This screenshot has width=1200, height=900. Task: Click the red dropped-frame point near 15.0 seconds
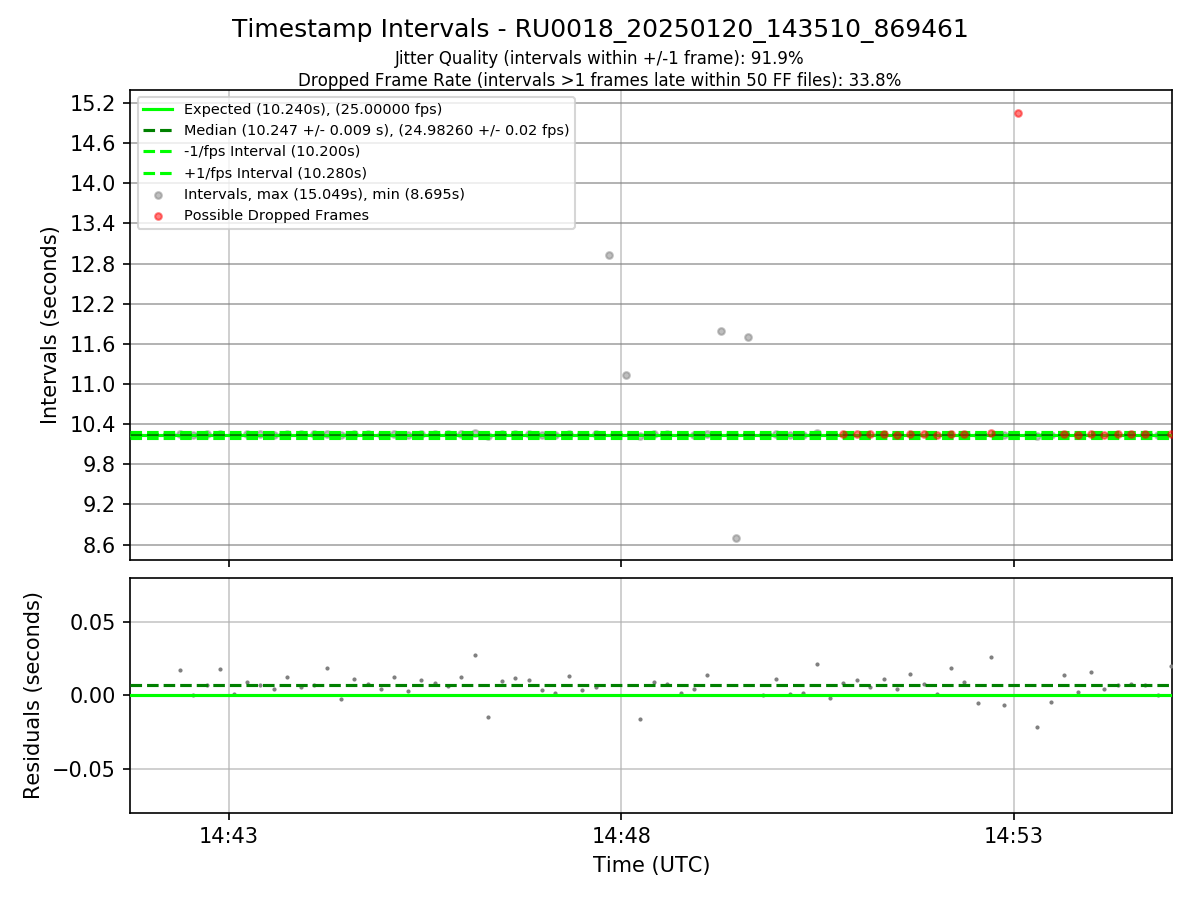click(x=1018, y=113)
